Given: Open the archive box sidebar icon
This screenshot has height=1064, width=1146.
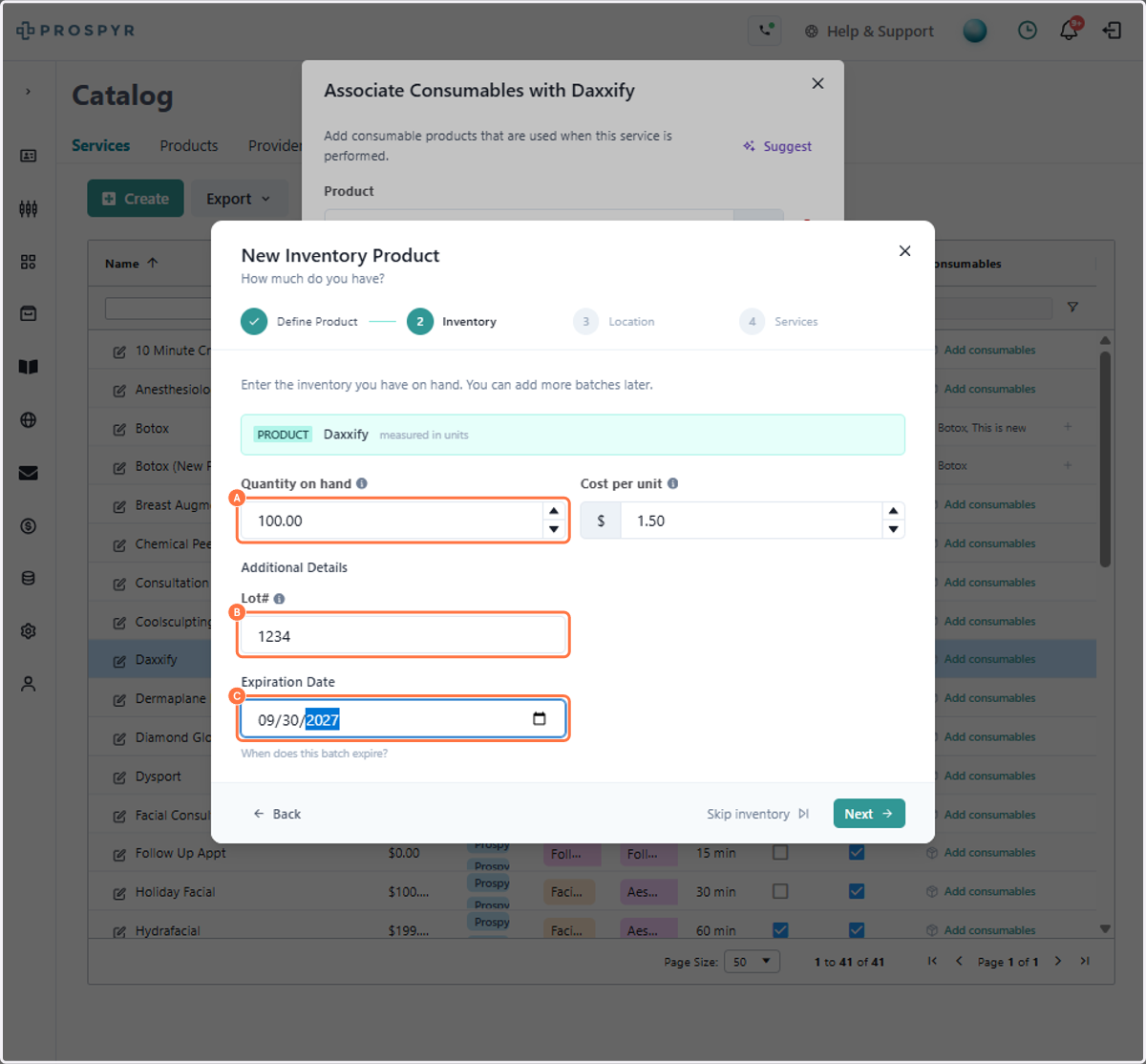Looking at the screenshot, I should tap(29, 313).
